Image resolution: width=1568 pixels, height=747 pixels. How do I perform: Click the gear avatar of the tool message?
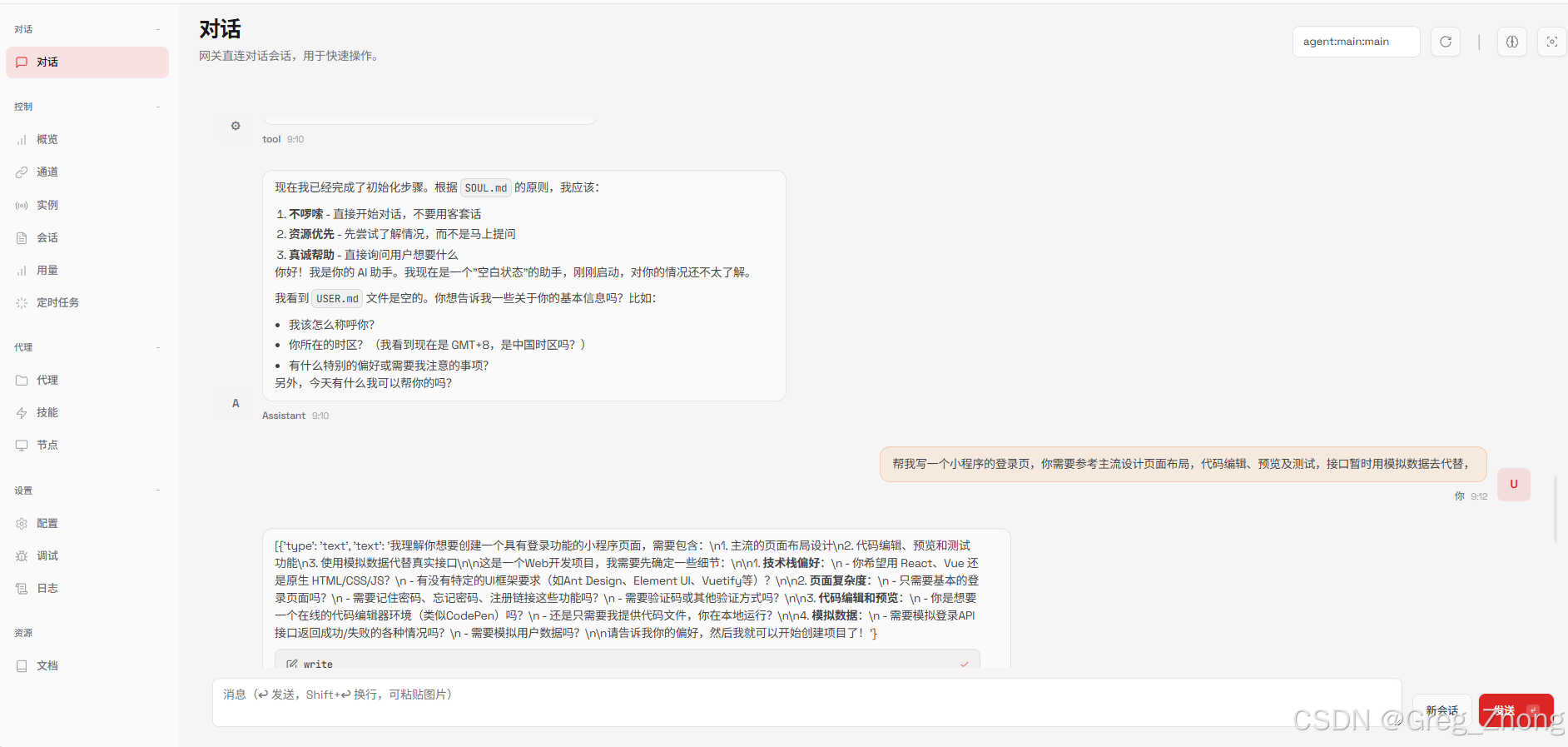click(236, 126)
